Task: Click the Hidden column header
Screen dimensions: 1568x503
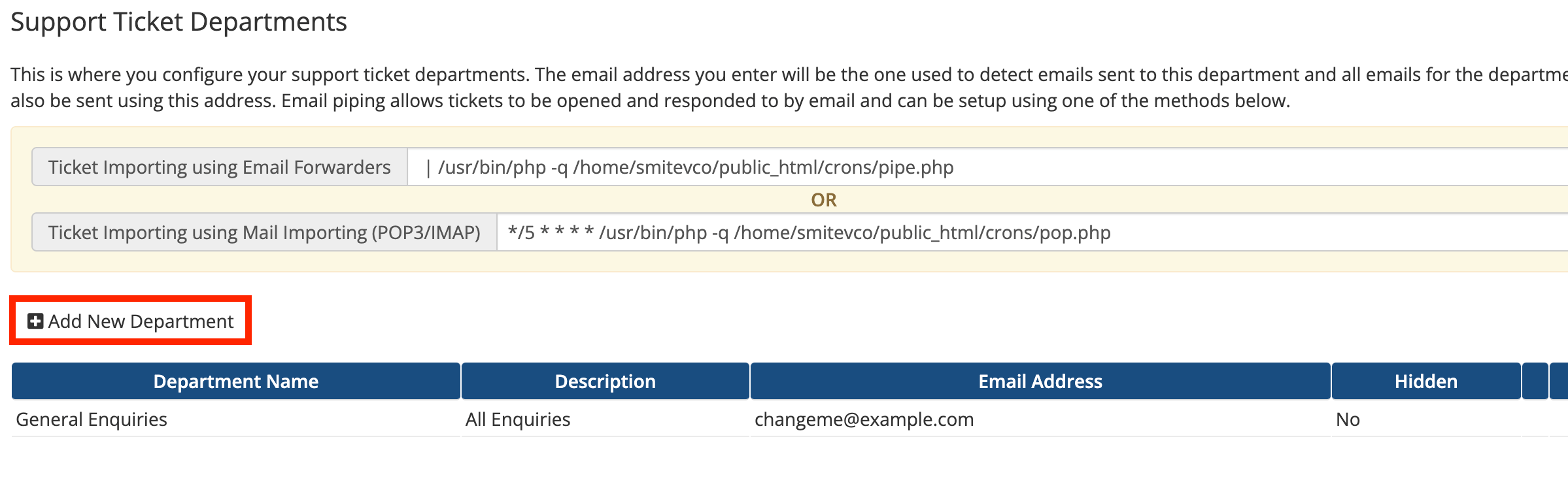Action: 1425,381
